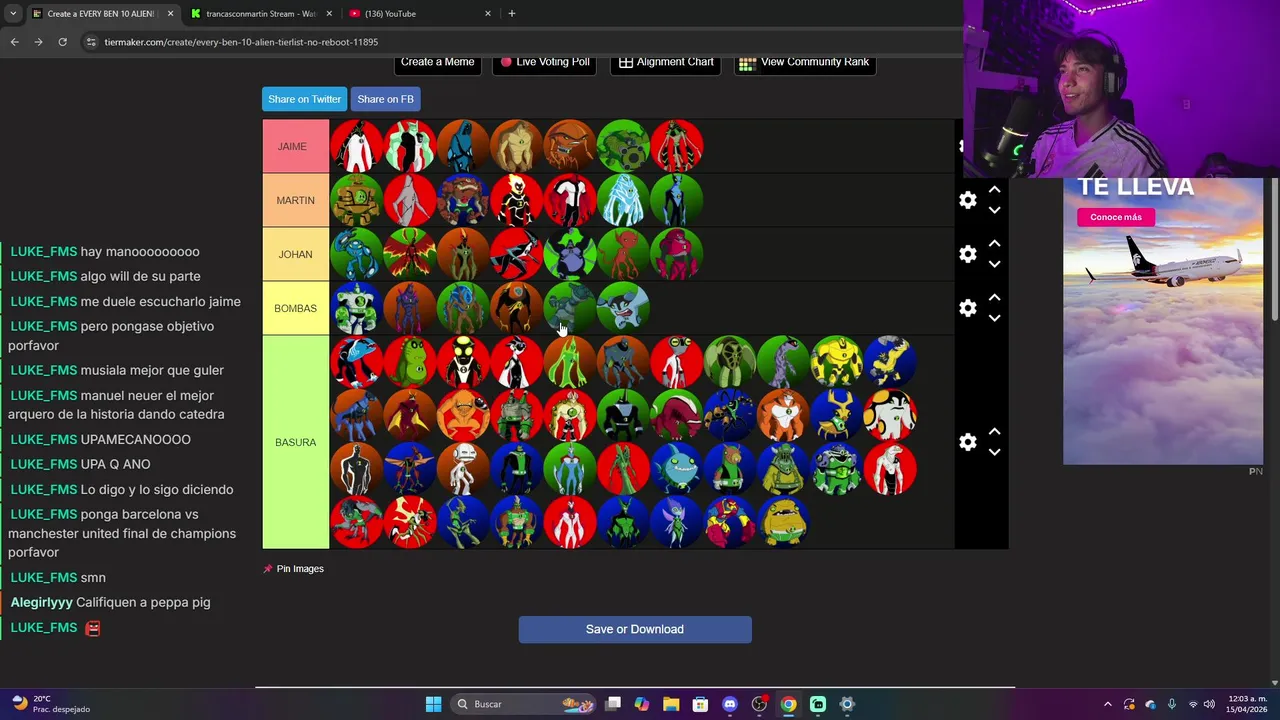This screenshot has width=1280, height=720.
Task: Reload the tiermaker page
Action: click(x=62, y=42)
